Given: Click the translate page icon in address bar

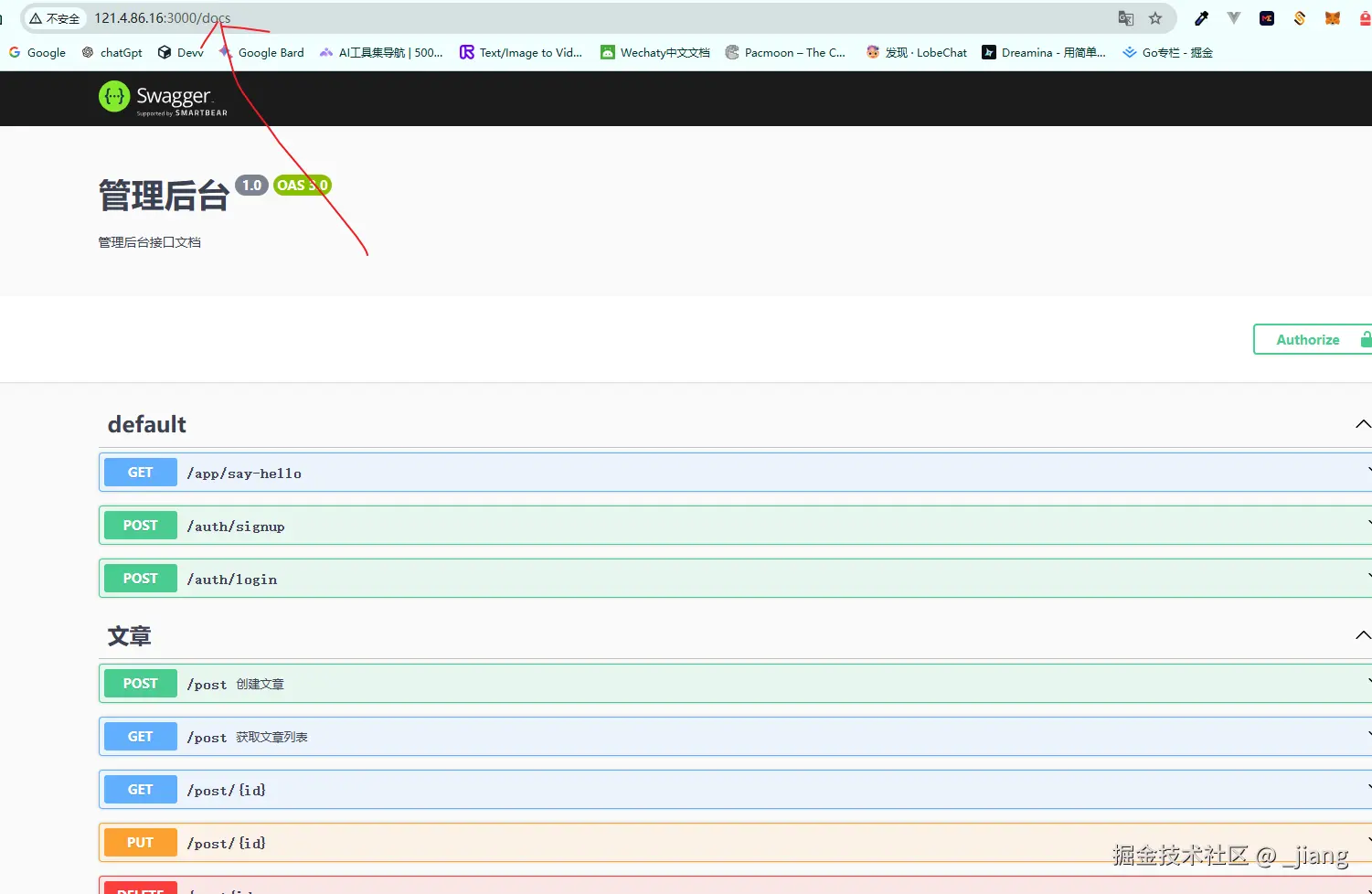Looking at the screenshot, I should point(1126,18).
